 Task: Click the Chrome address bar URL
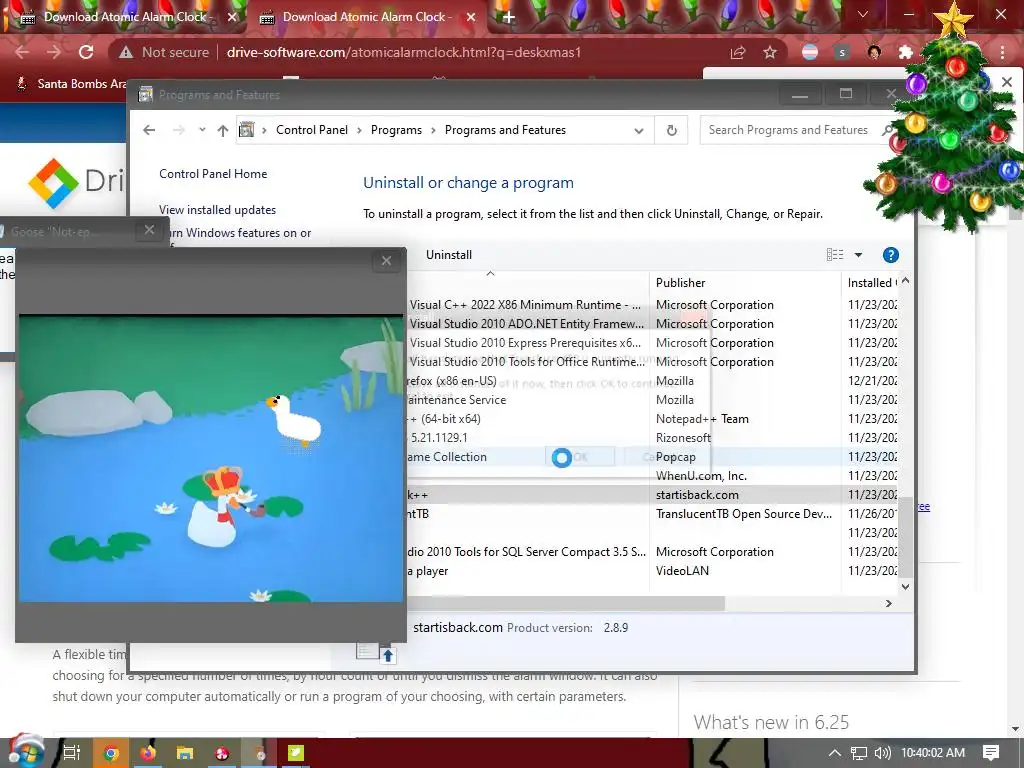(x=404, y=52)
